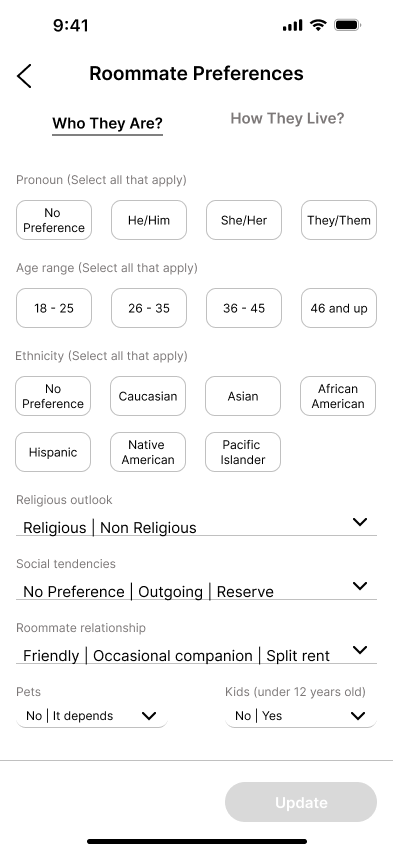Open the Kids under 12 dropdown
Screen dimensions: 393x852
(x=301, y=716)
